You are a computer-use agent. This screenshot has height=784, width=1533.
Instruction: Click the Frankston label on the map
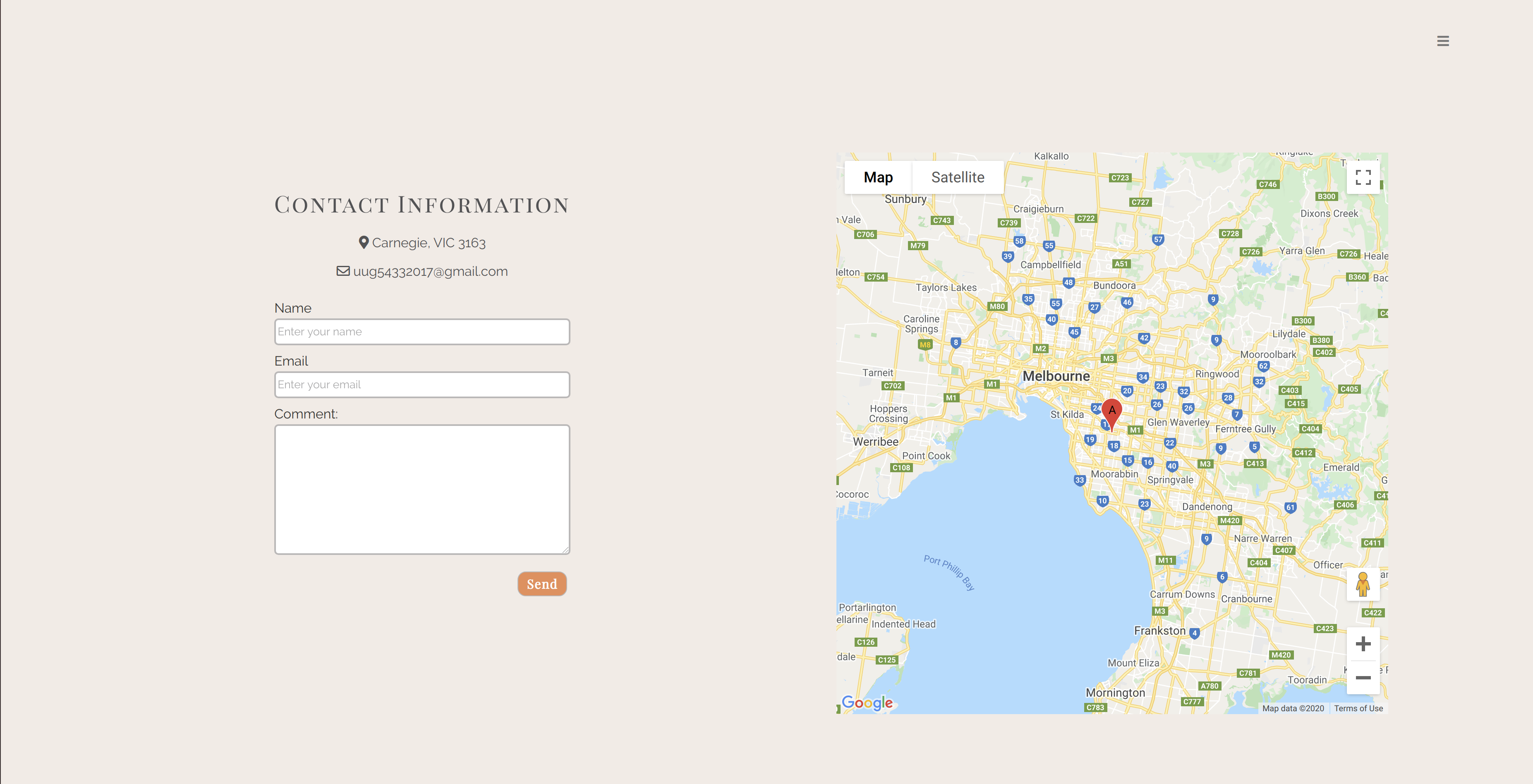1159,631
